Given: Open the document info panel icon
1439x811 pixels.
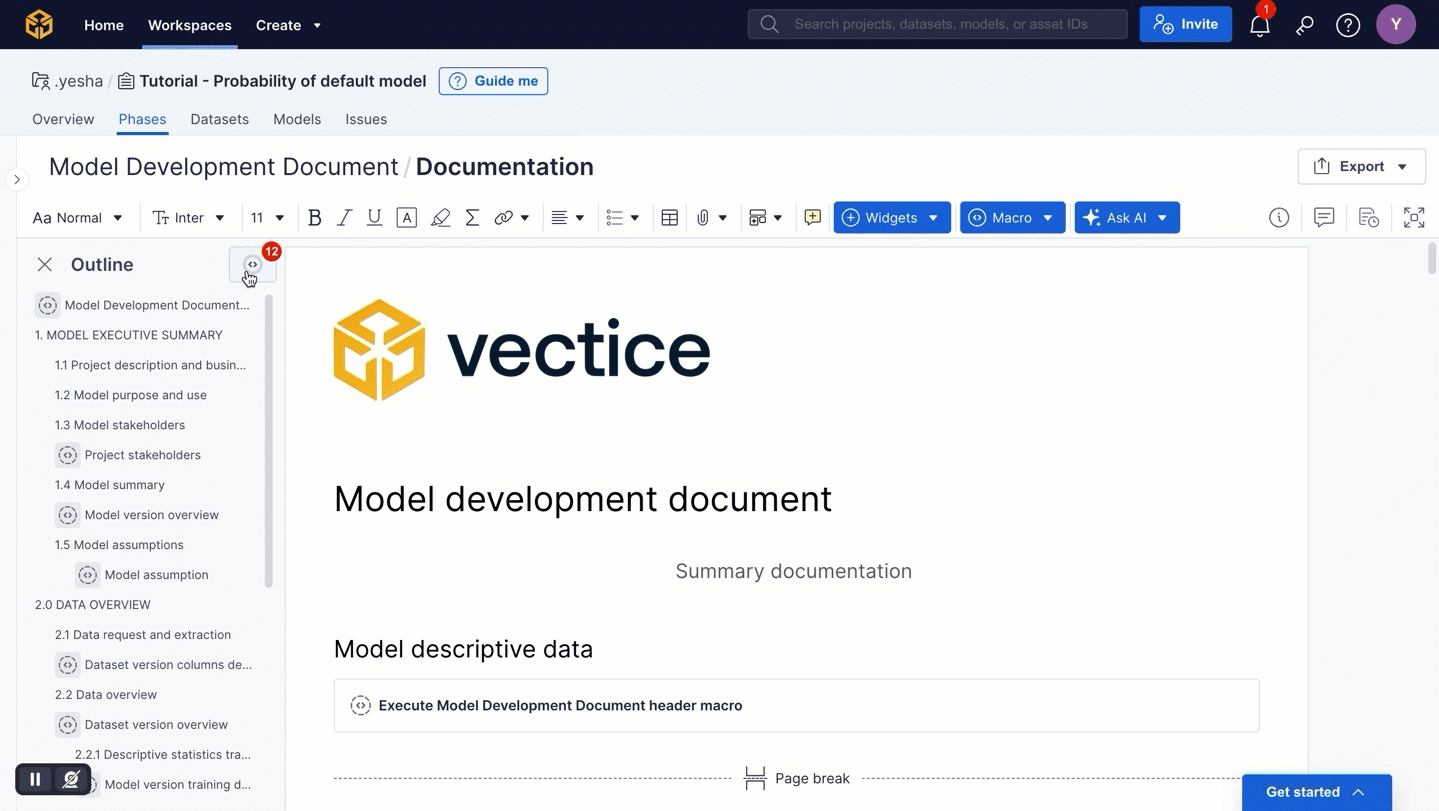Looking at the screenshot, I should 1278,218.
